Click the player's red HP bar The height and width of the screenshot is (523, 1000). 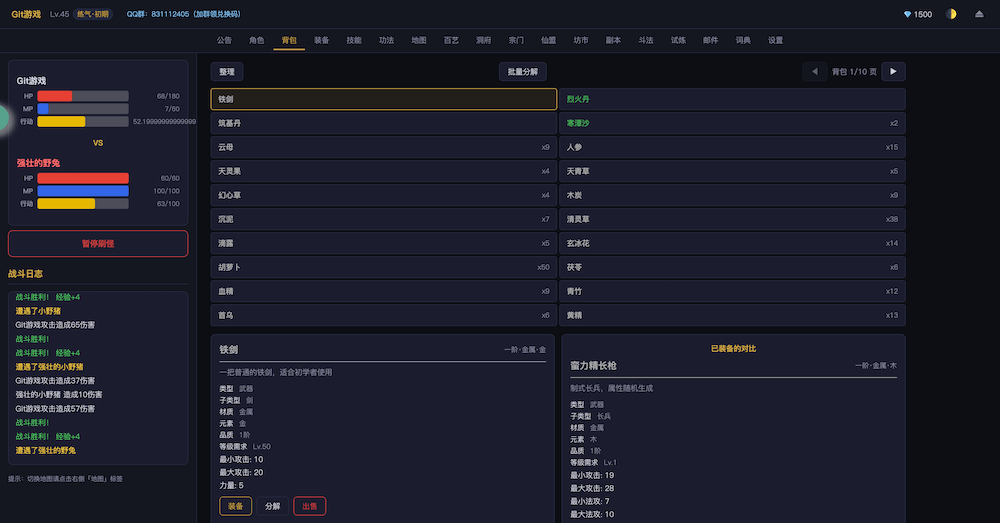(x=54, y=96)
